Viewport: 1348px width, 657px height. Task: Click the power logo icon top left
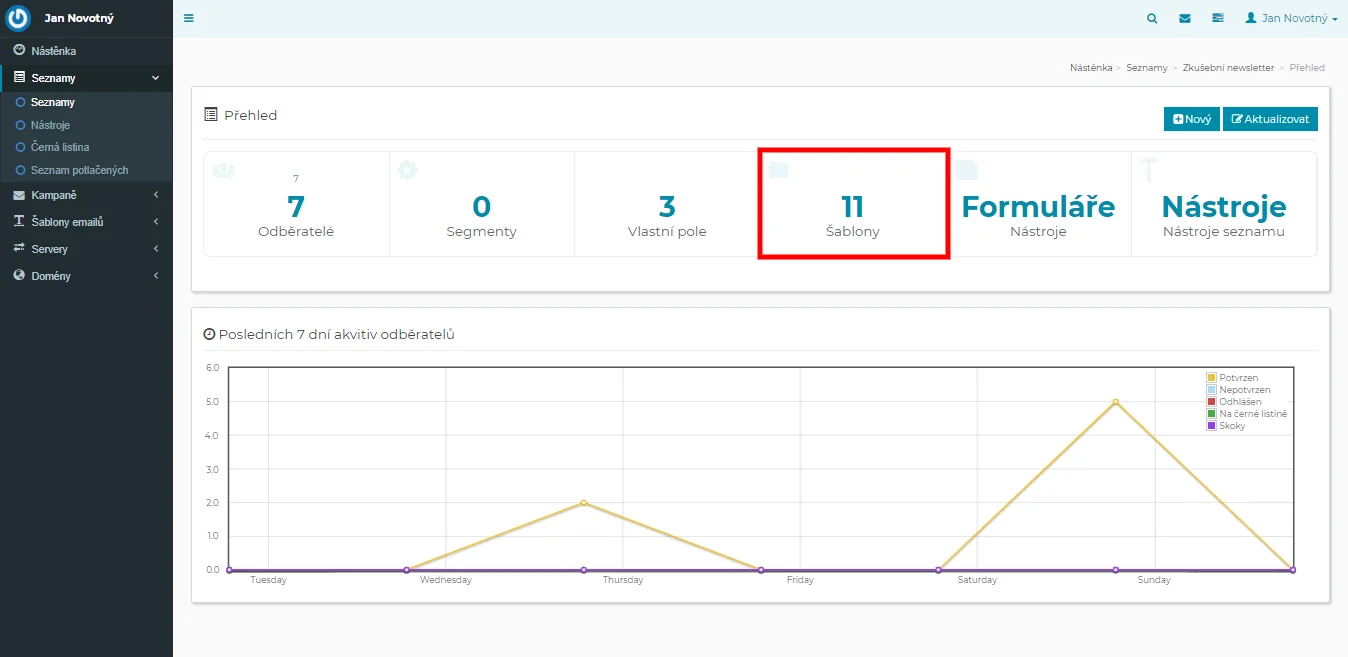19,18
